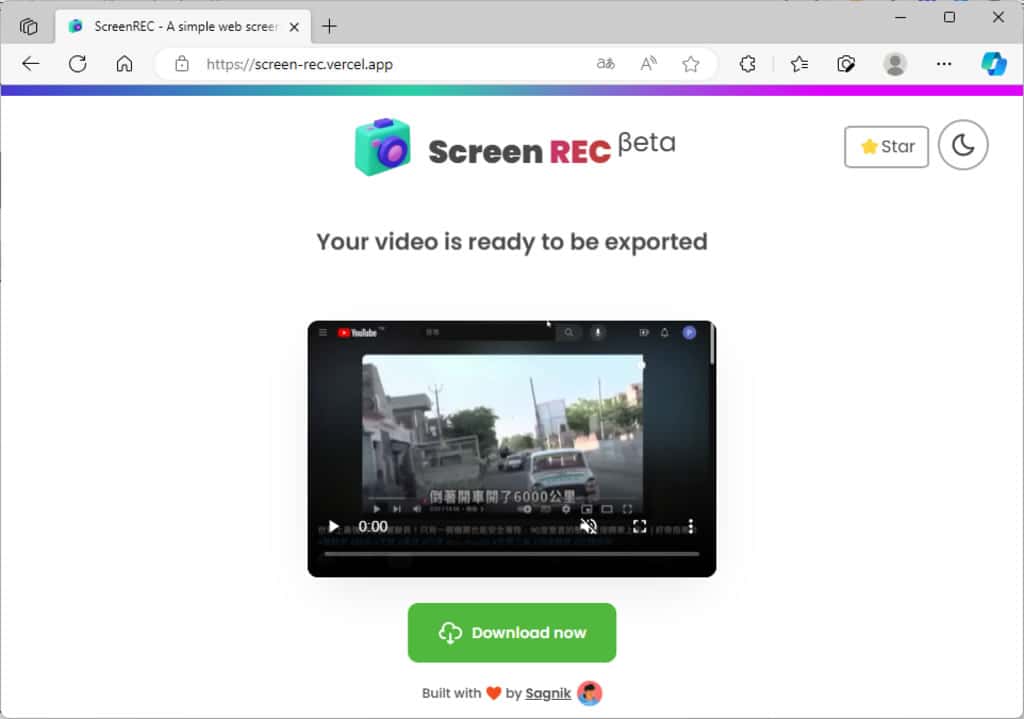Enter fullscreen on video preview

639,526
